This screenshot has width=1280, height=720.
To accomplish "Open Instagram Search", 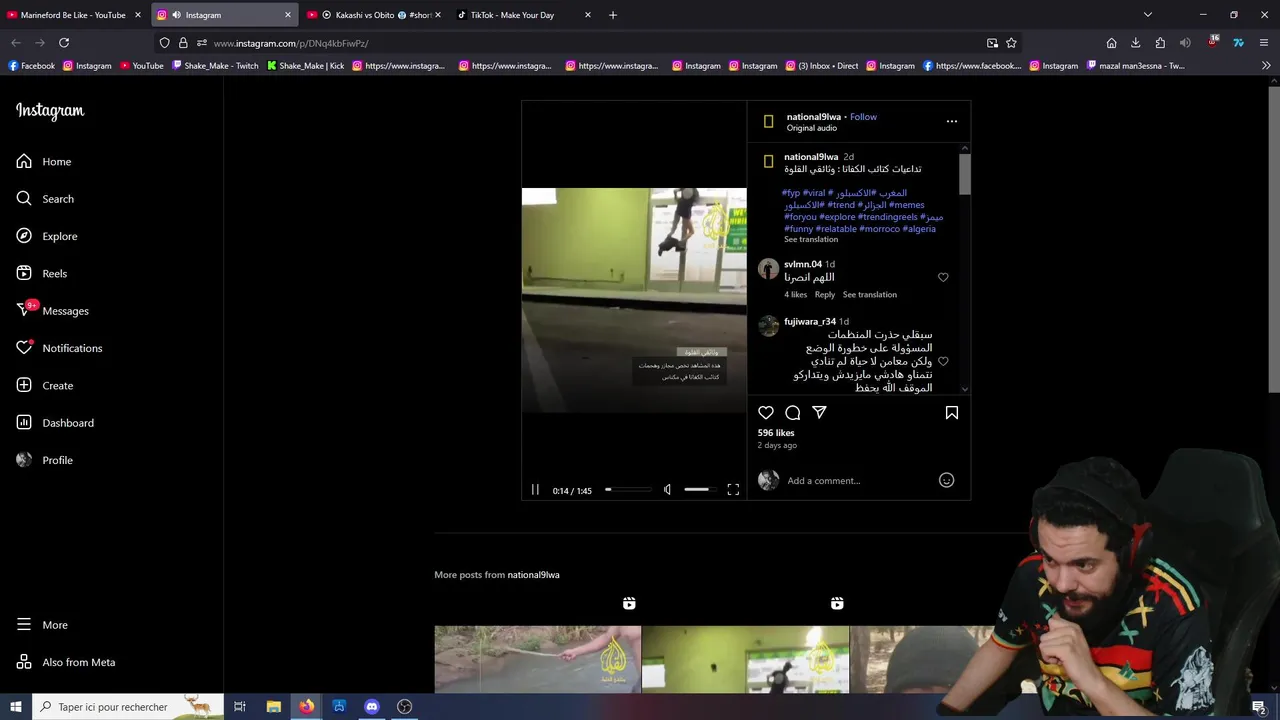I will click(45, 199).
